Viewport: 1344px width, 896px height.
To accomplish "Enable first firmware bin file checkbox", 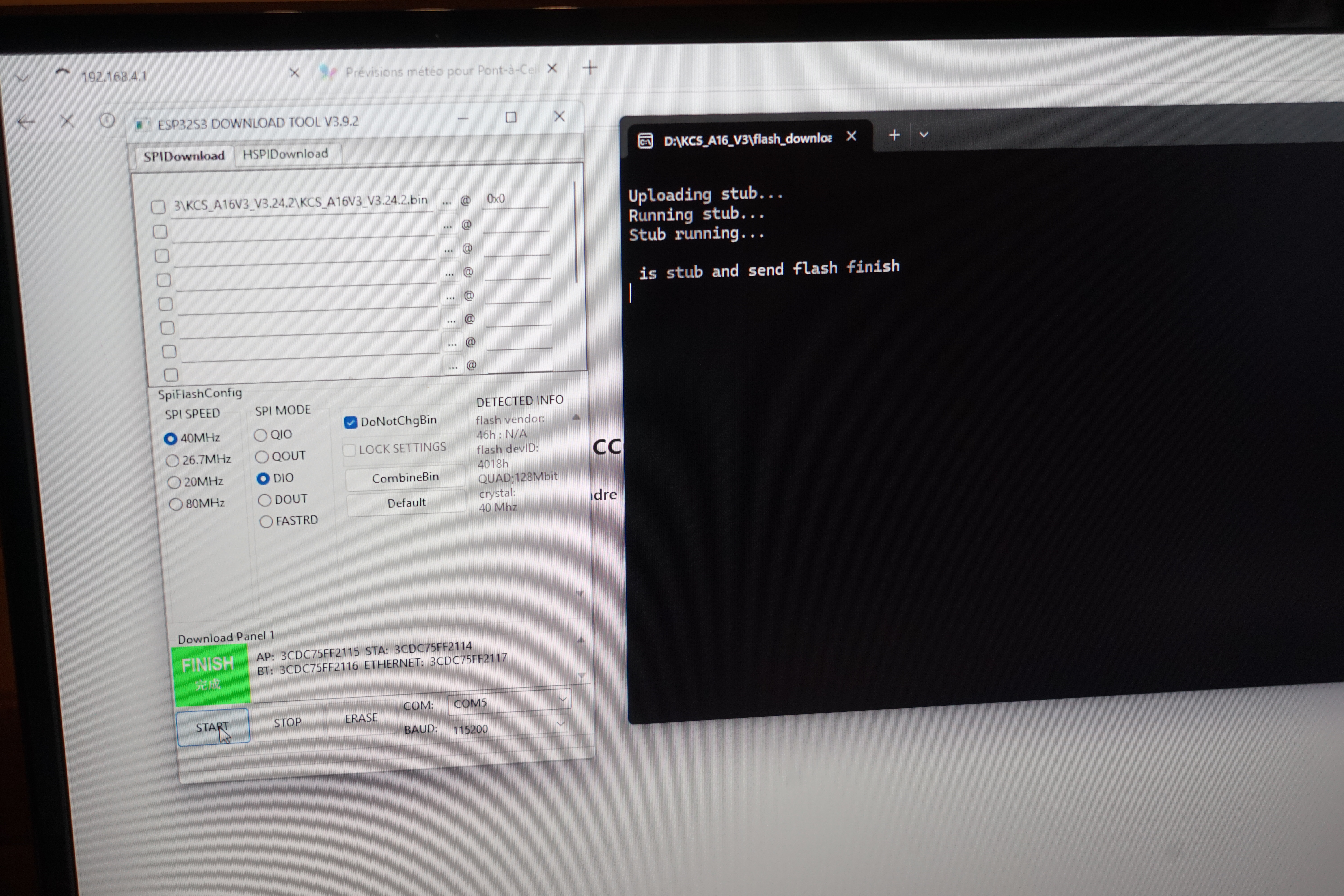I will [158, 207].
